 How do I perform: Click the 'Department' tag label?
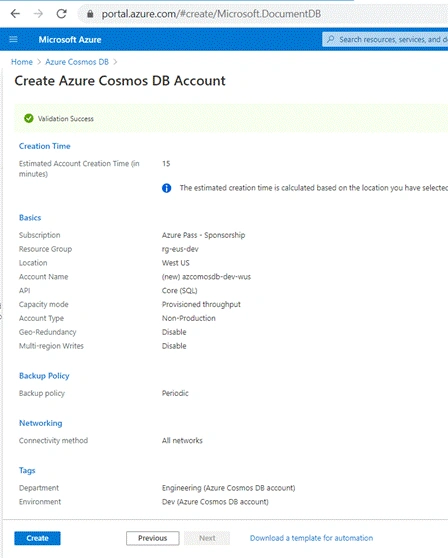point(39,488)
